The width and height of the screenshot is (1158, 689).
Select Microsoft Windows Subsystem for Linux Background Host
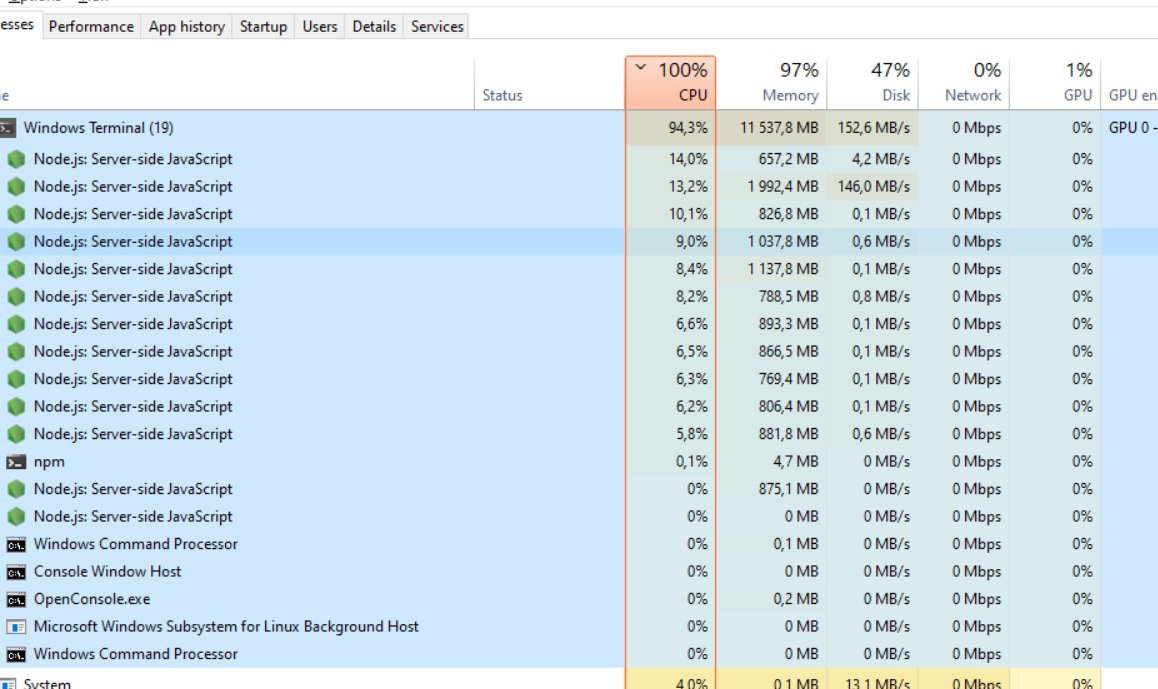226,627
